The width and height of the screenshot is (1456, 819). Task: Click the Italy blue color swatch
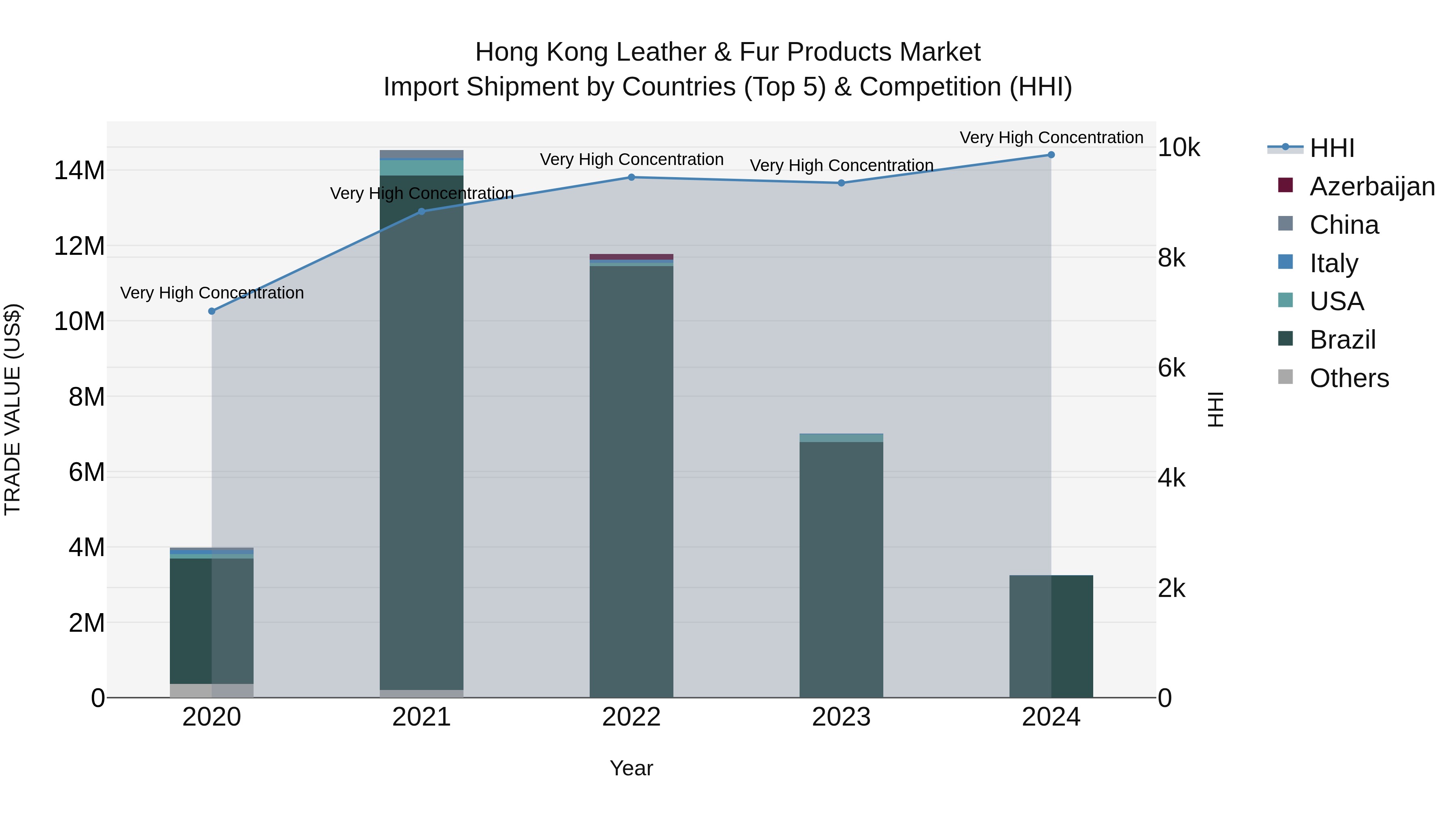(x=1285, y=262)
